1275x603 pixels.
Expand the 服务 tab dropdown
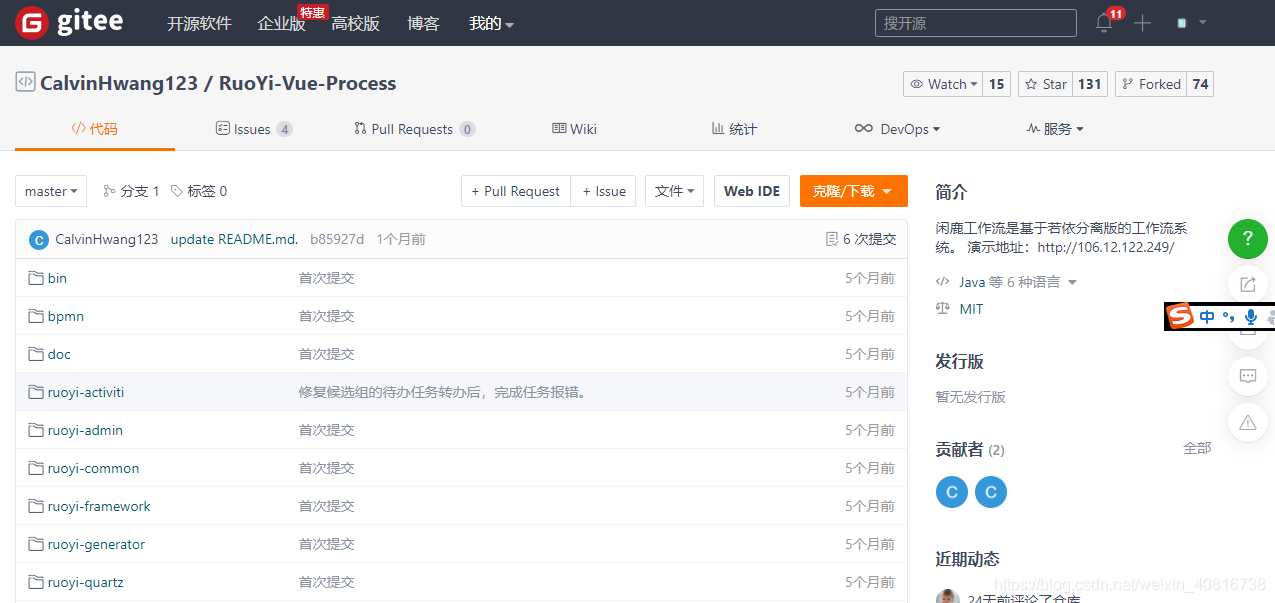[1055, 129]
